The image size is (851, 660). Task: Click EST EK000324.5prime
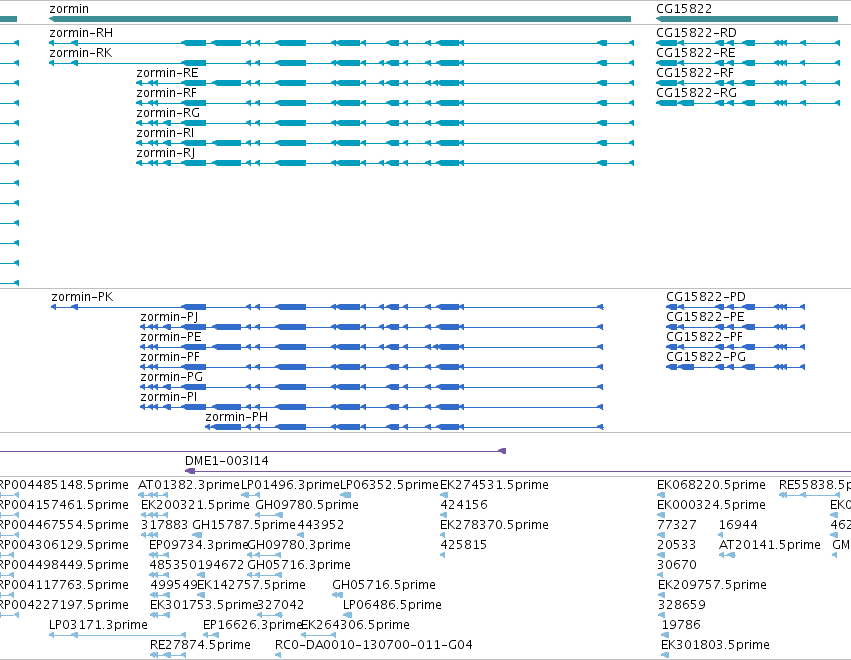point(712,505)
